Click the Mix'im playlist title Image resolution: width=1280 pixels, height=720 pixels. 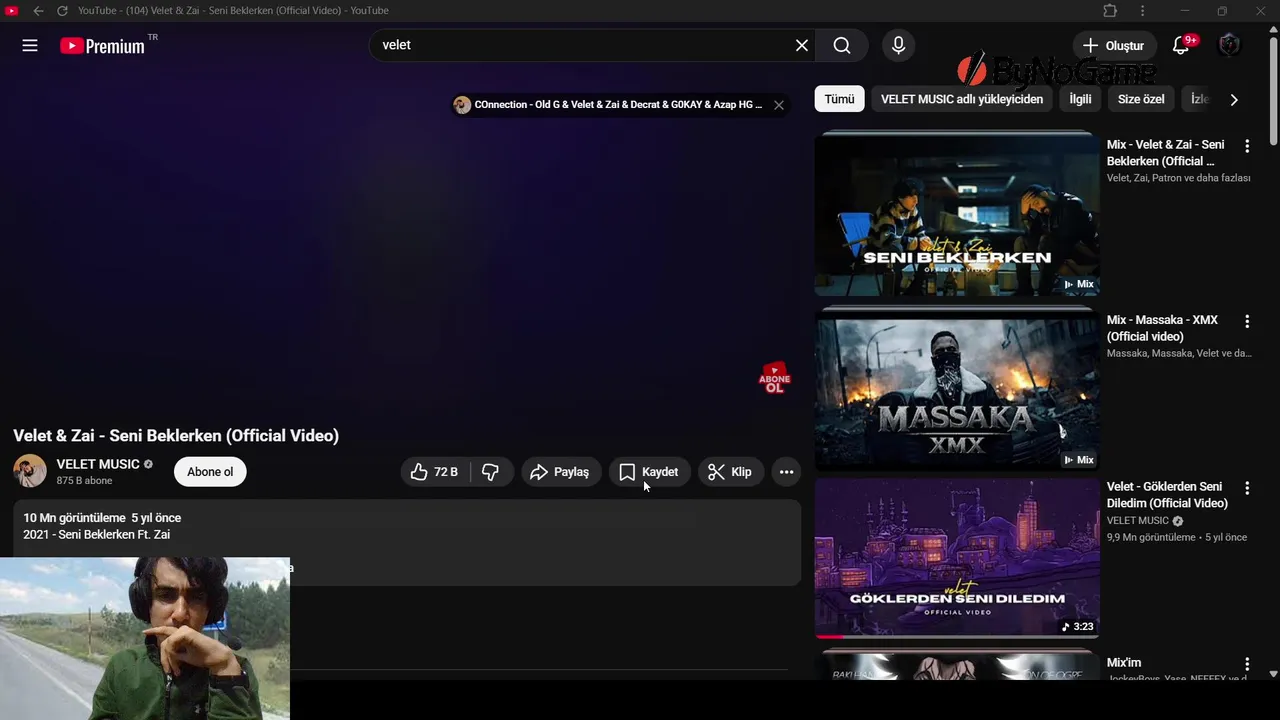pos(1124,663)
